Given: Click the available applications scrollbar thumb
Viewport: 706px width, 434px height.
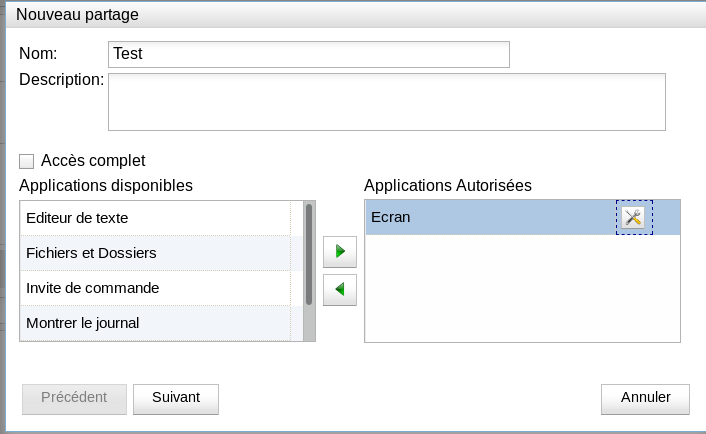Looking at the screenshot, I should tap(309, 254).
